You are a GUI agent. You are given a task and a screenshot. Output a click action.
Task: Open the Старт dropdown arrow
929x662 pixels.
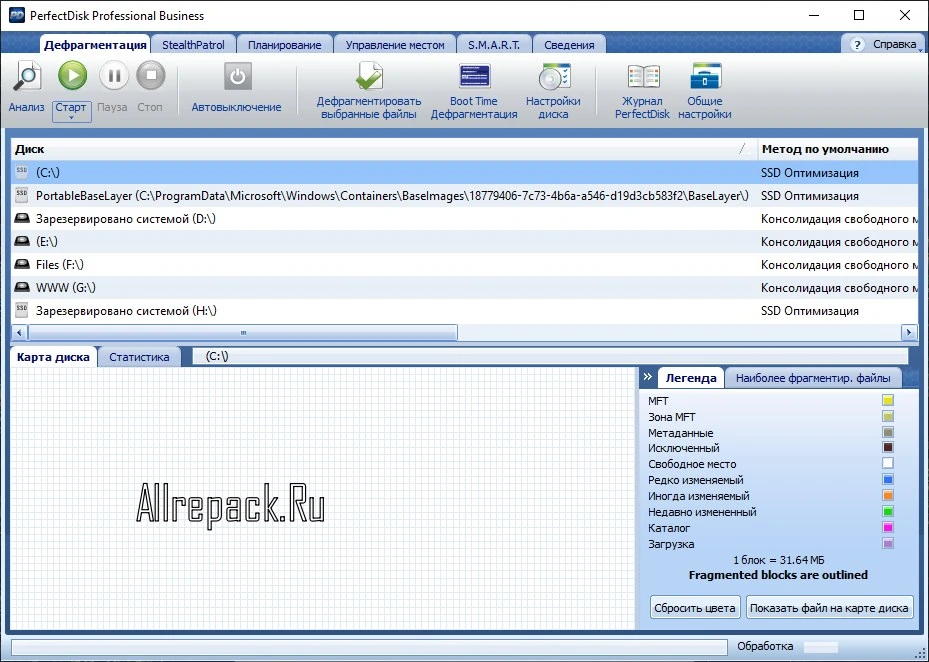[71, 118]
